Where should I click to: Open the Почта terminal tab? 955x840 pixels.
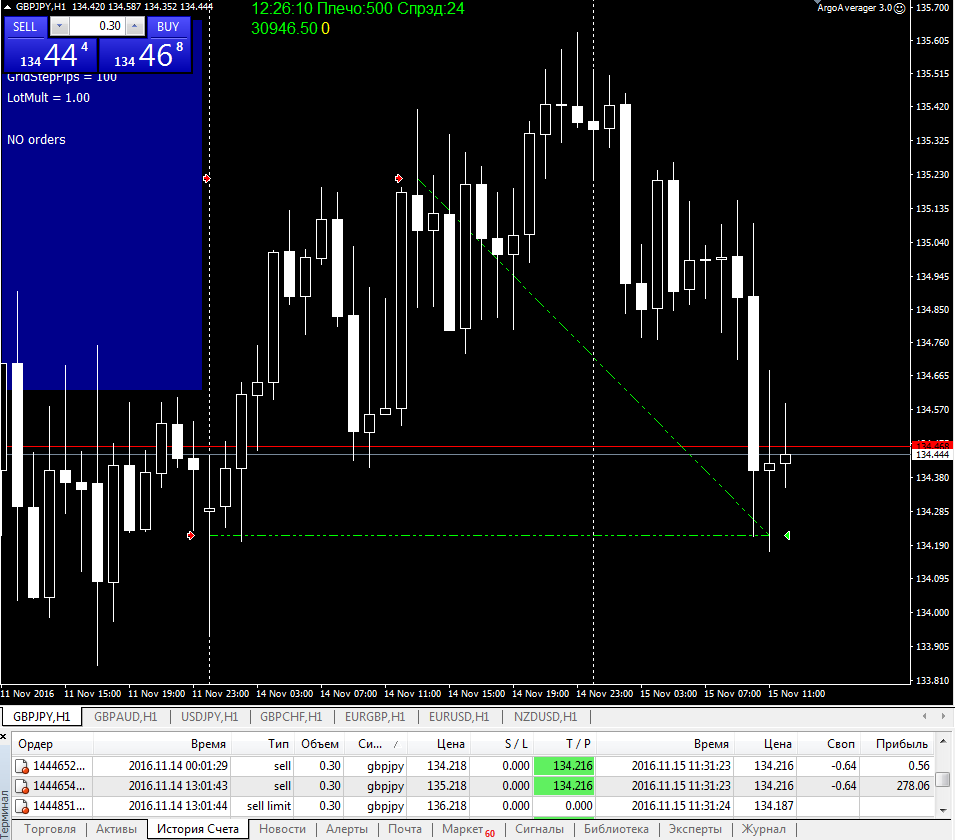click(404, 829)
